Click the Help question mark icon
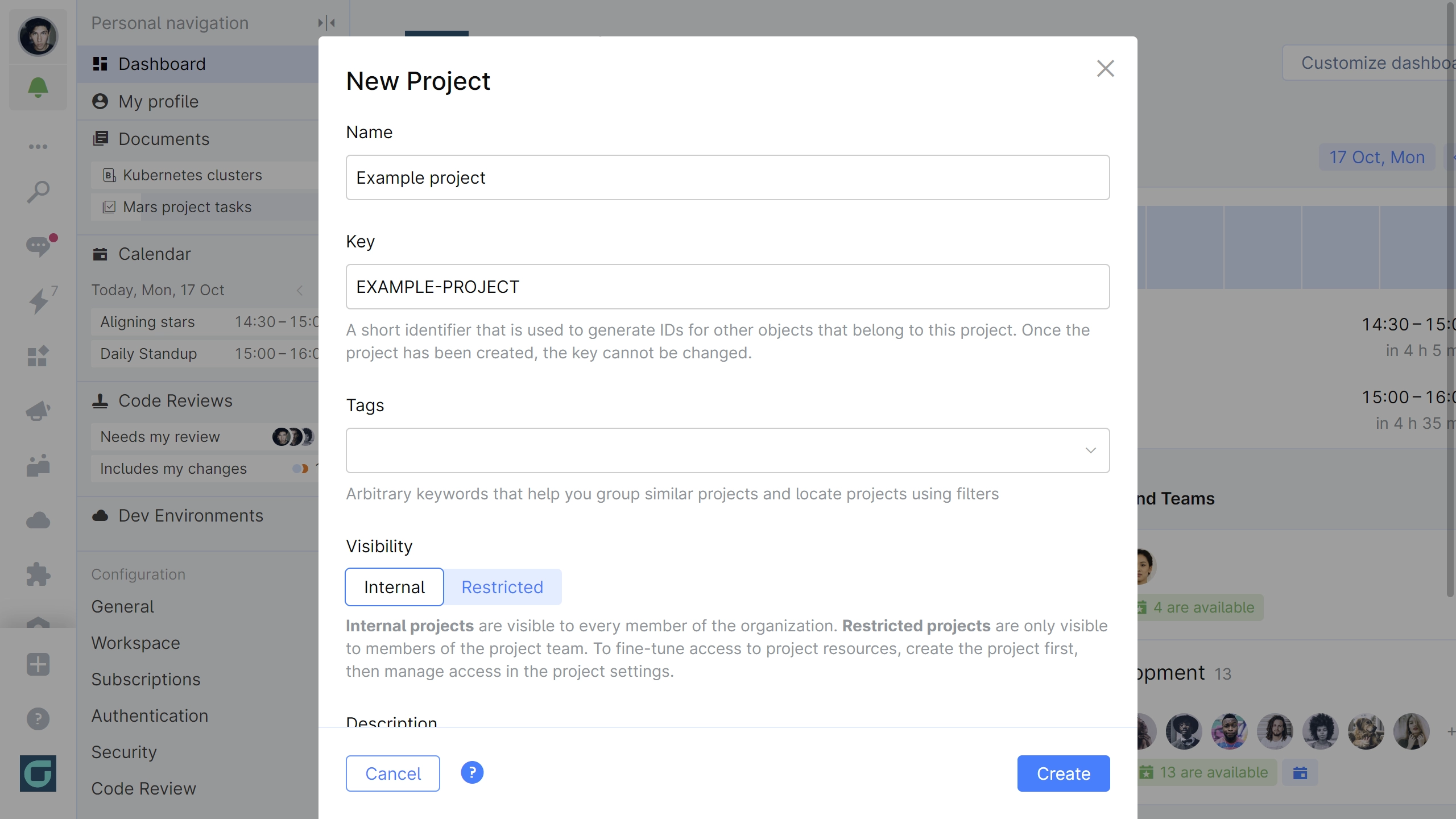 coord(472,773)
